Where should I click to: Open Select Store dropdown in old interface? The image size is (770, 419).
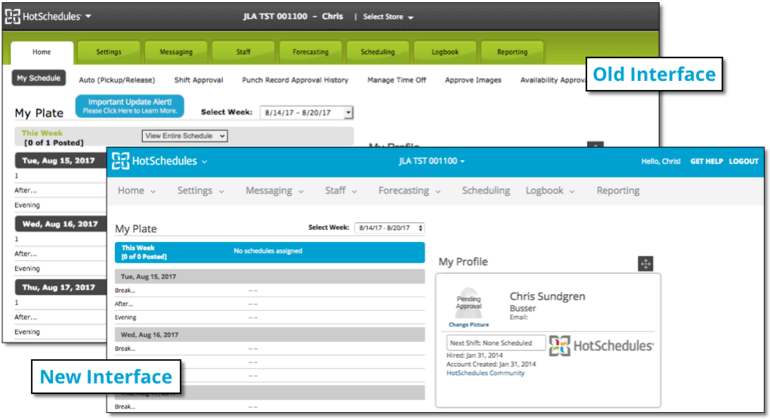point(388,17)
